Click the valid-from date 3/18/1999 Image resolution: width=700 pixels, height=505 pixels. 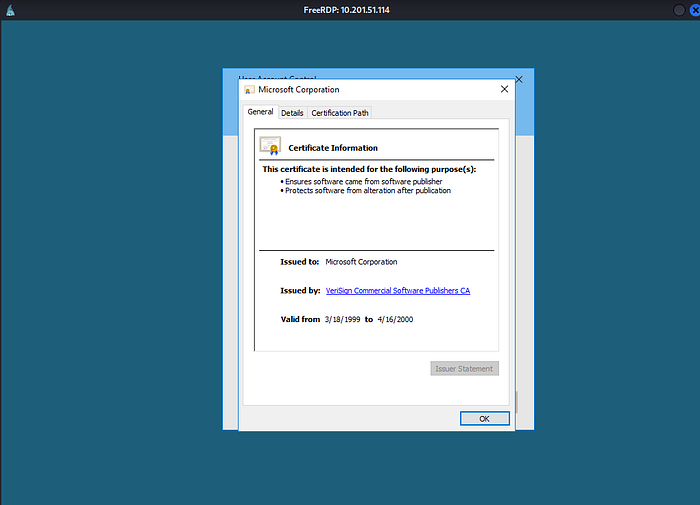[x=342, y=319]
